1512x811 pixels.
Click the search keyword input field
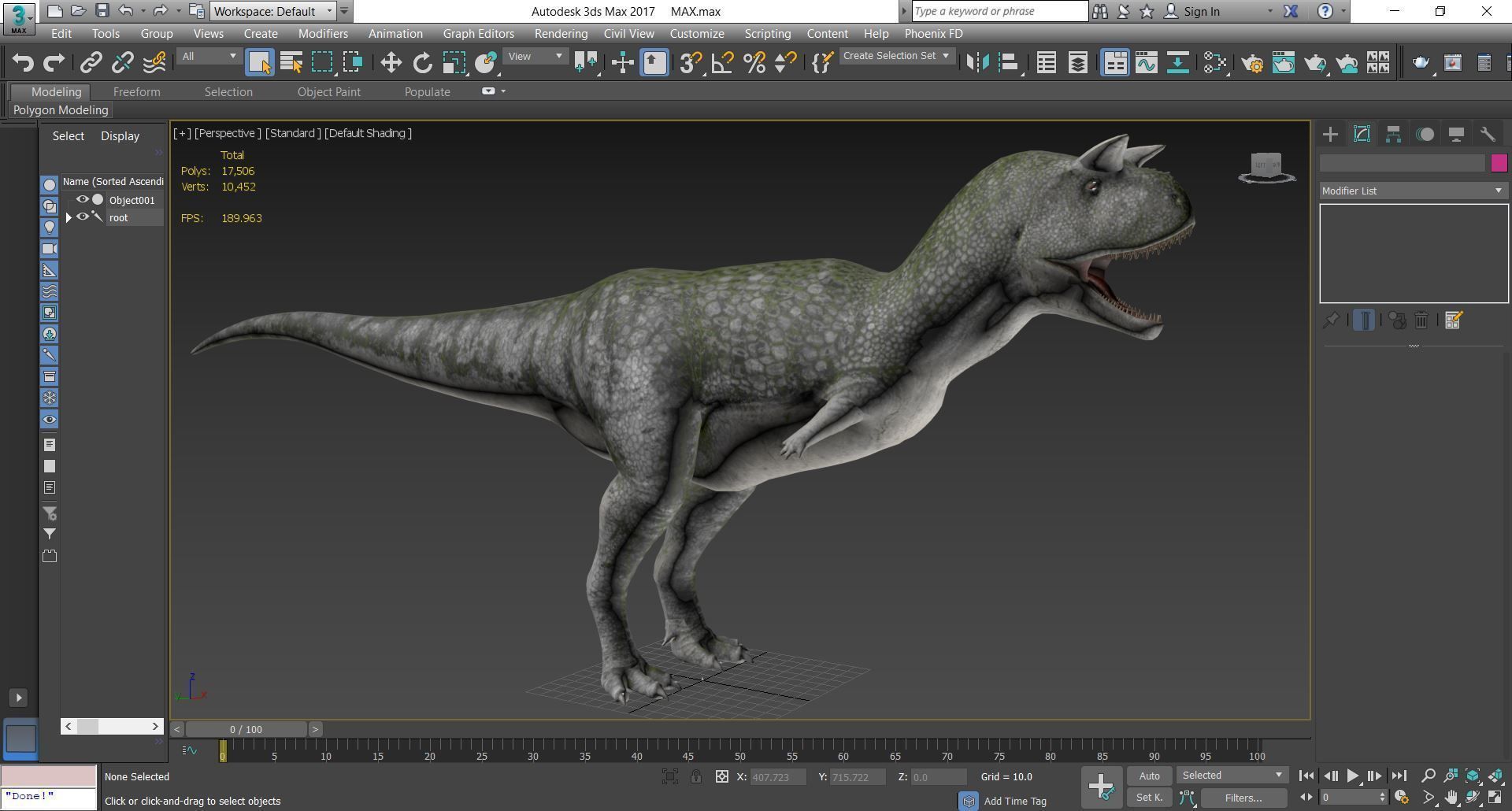pos(999,11)
